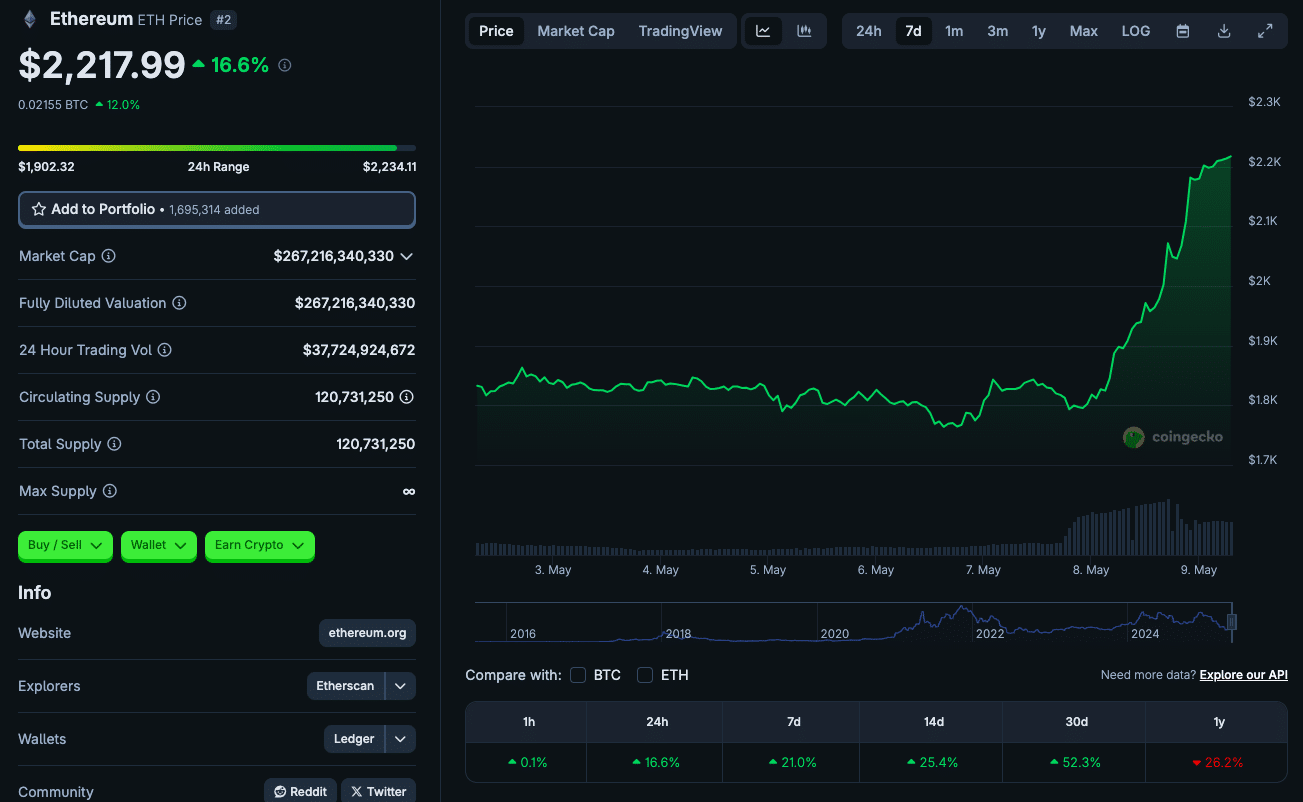This screenshot has width=1303, height=802.
Task: Open the ethereum.org website link
Action: tap(367, 633)
